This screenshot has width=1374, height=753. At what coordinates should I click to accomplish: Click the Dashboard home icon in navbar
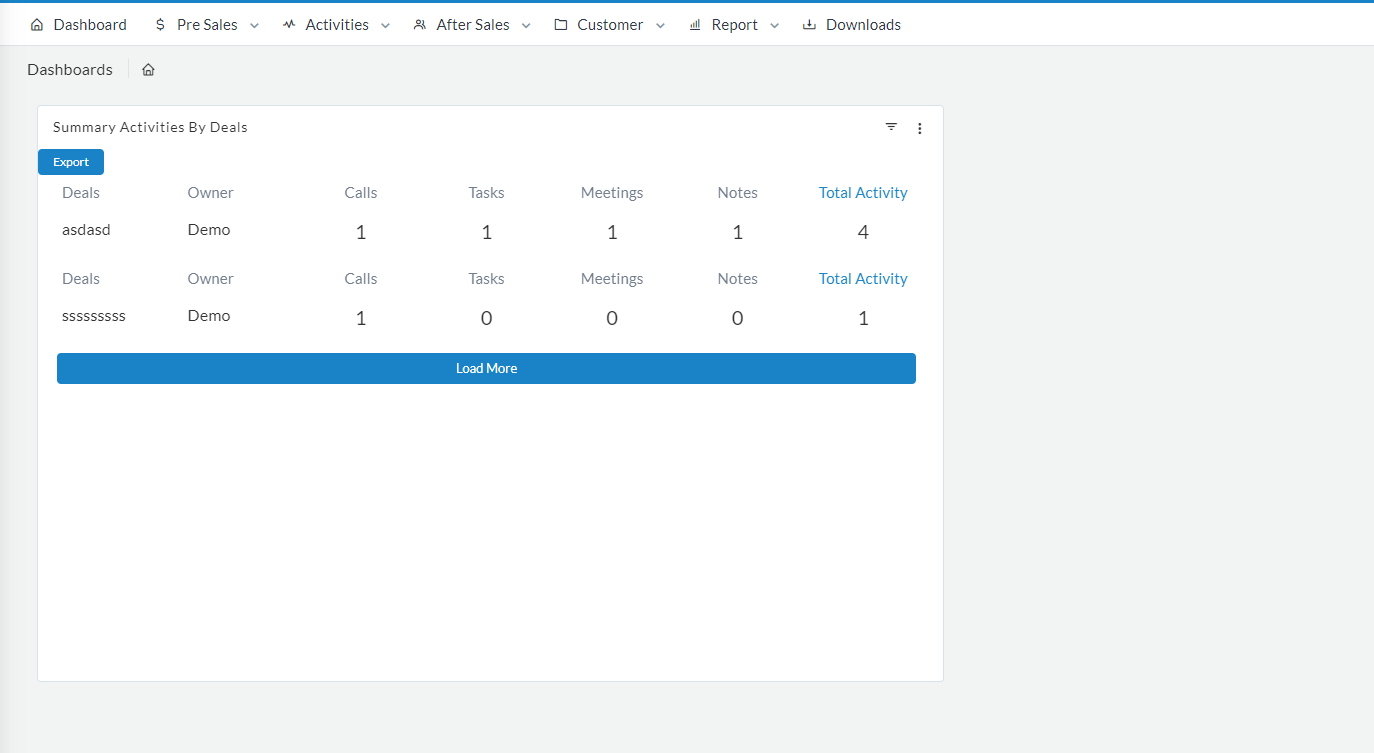click(37, 25)
